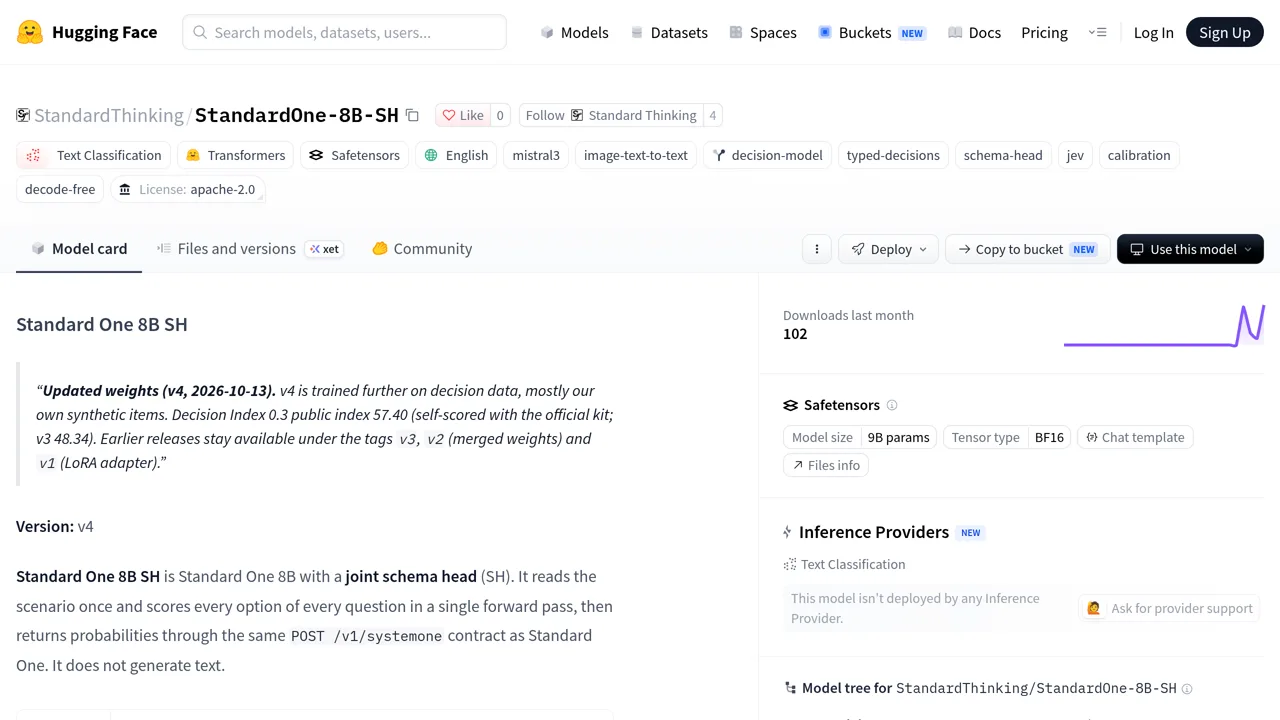The image size is (1280, 720).
Task: Click the Version: v4 text
Action: point(55,526)
